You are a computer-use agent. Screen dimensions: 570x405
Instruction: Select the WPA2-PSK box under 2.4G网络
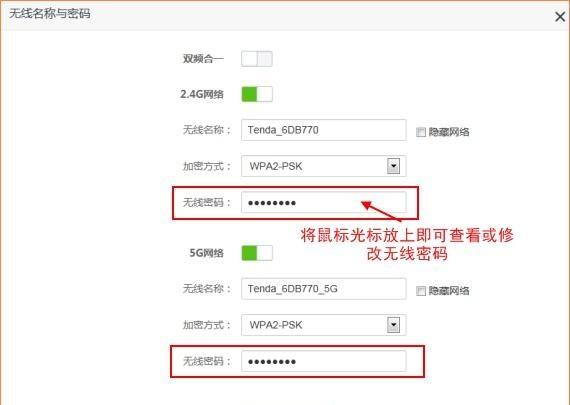click(x=324, y=166)
